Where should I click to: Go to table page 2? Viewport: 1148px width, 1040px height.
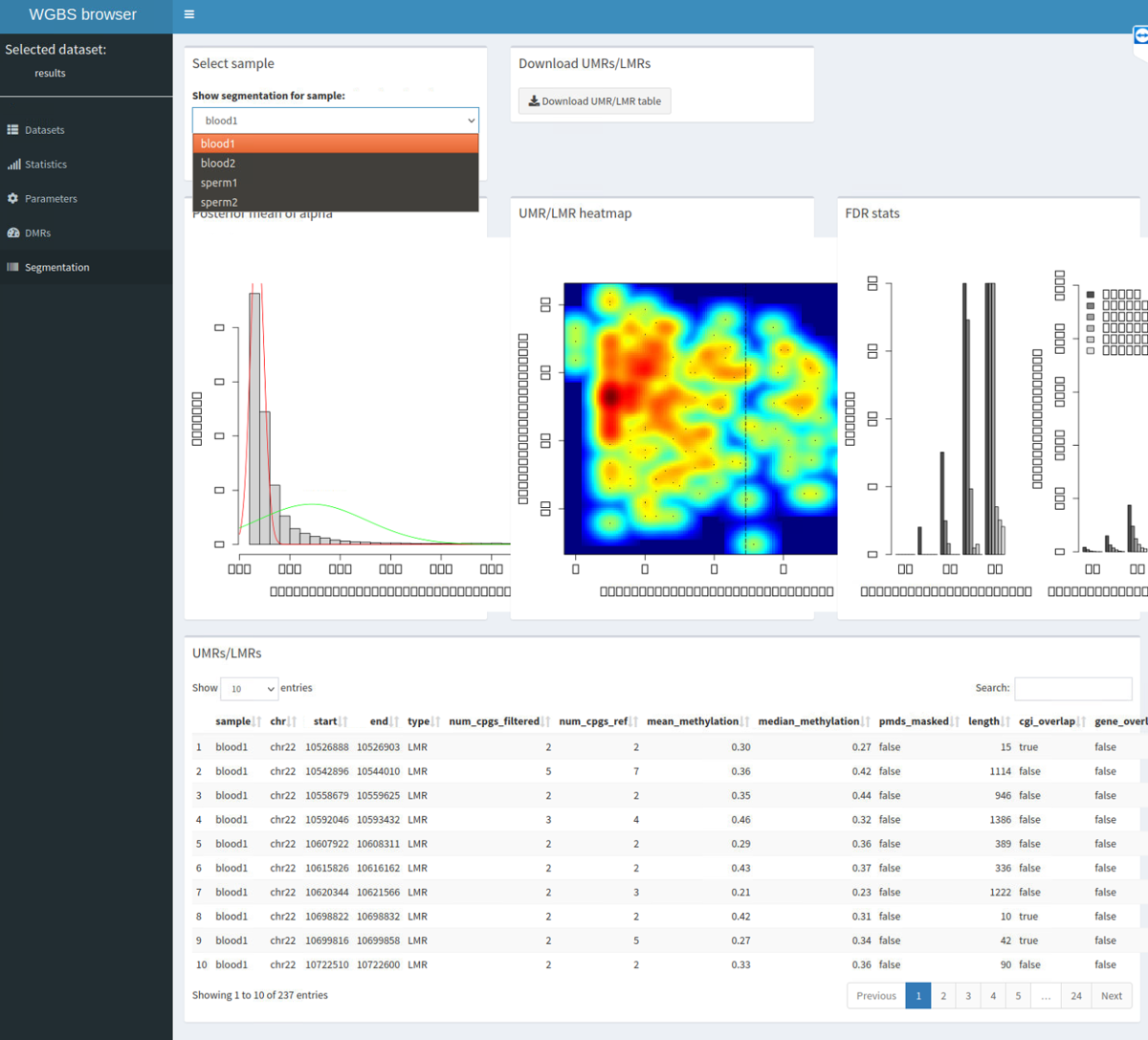[x=943, y=996]
